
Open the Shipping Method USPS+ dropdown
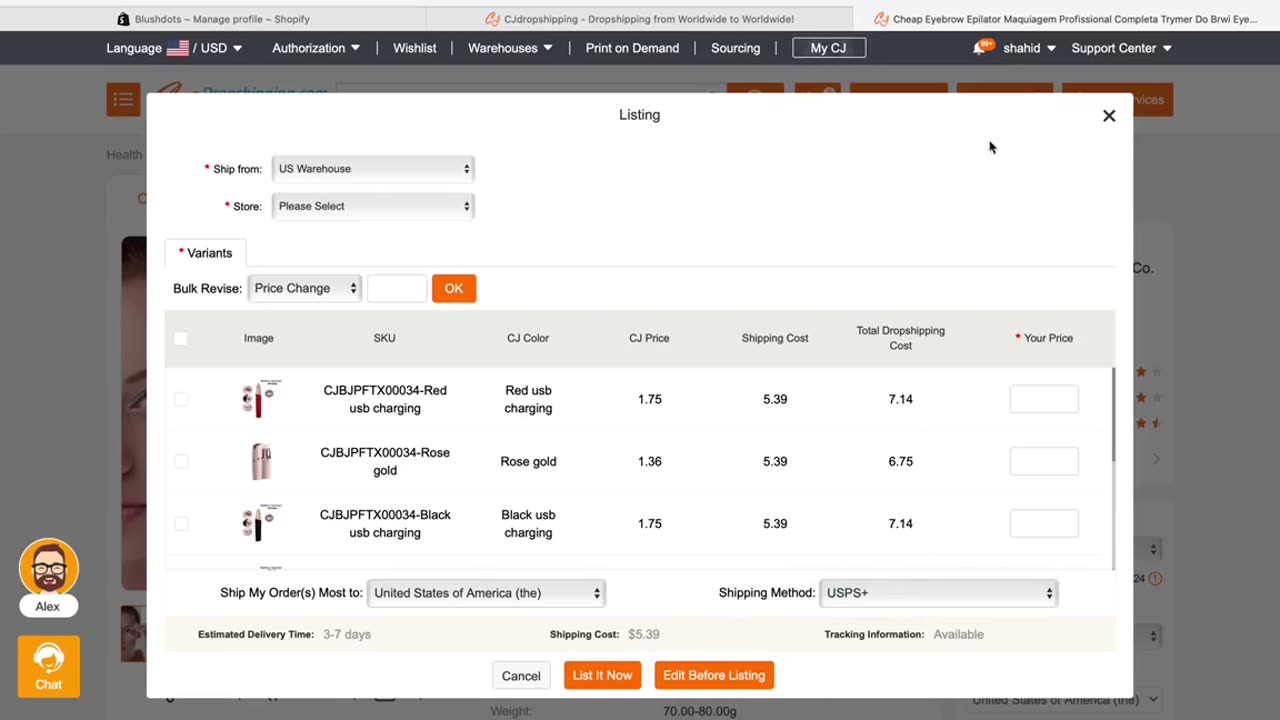click(938, 593)
